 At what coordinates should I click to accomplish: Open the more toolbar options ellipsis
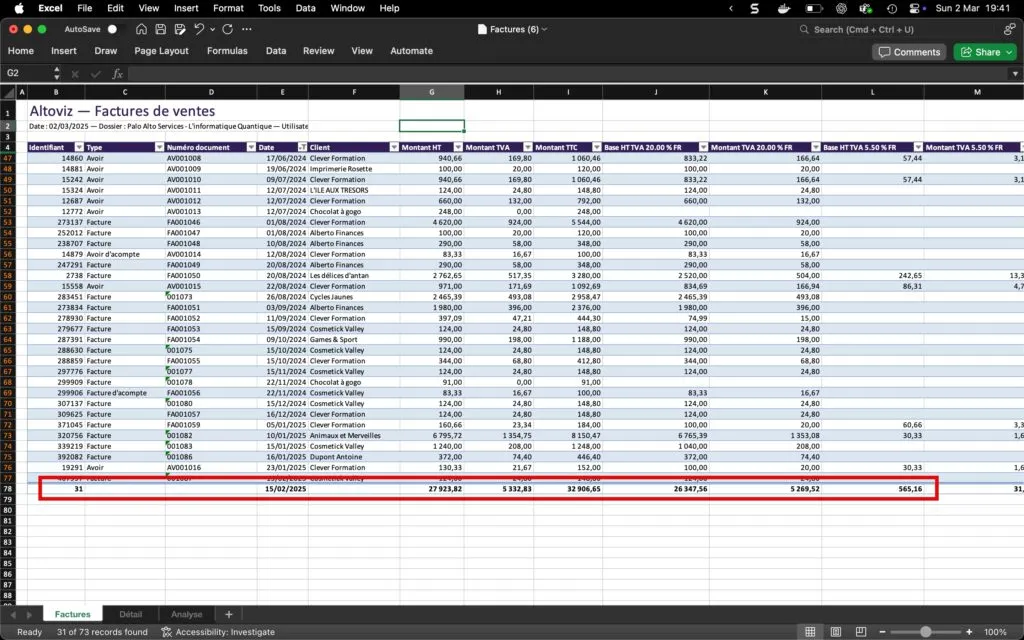click(x=246, y=29)
